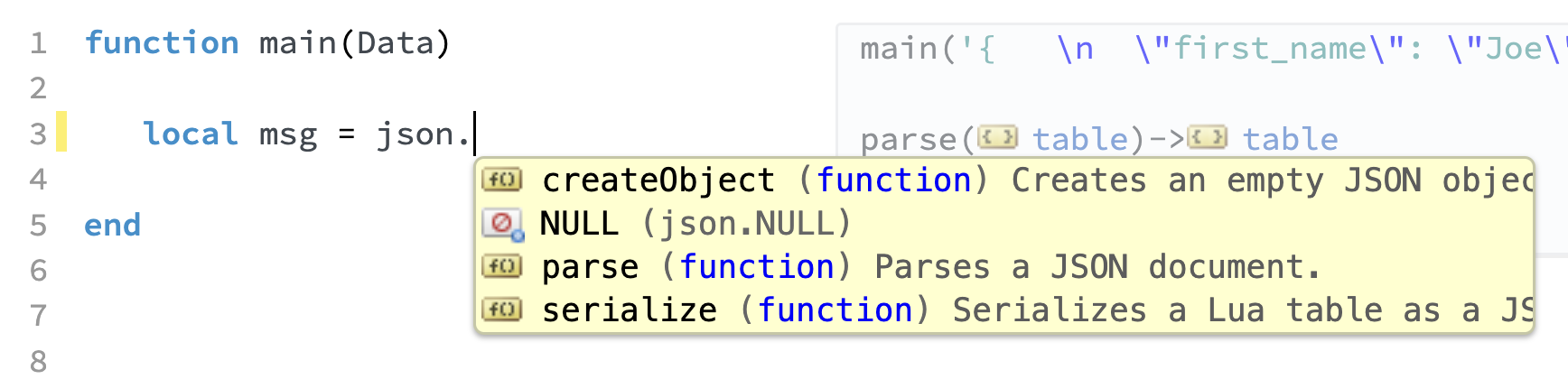
Task: Click the 'msg' variable name
Action: (x=288, y=134)
